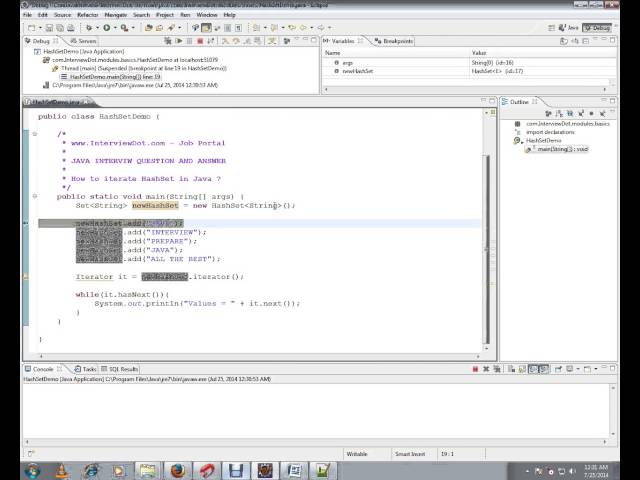Switch to the Tasks tab
This screenshot has height=480, width=640.
coord(86,369)
